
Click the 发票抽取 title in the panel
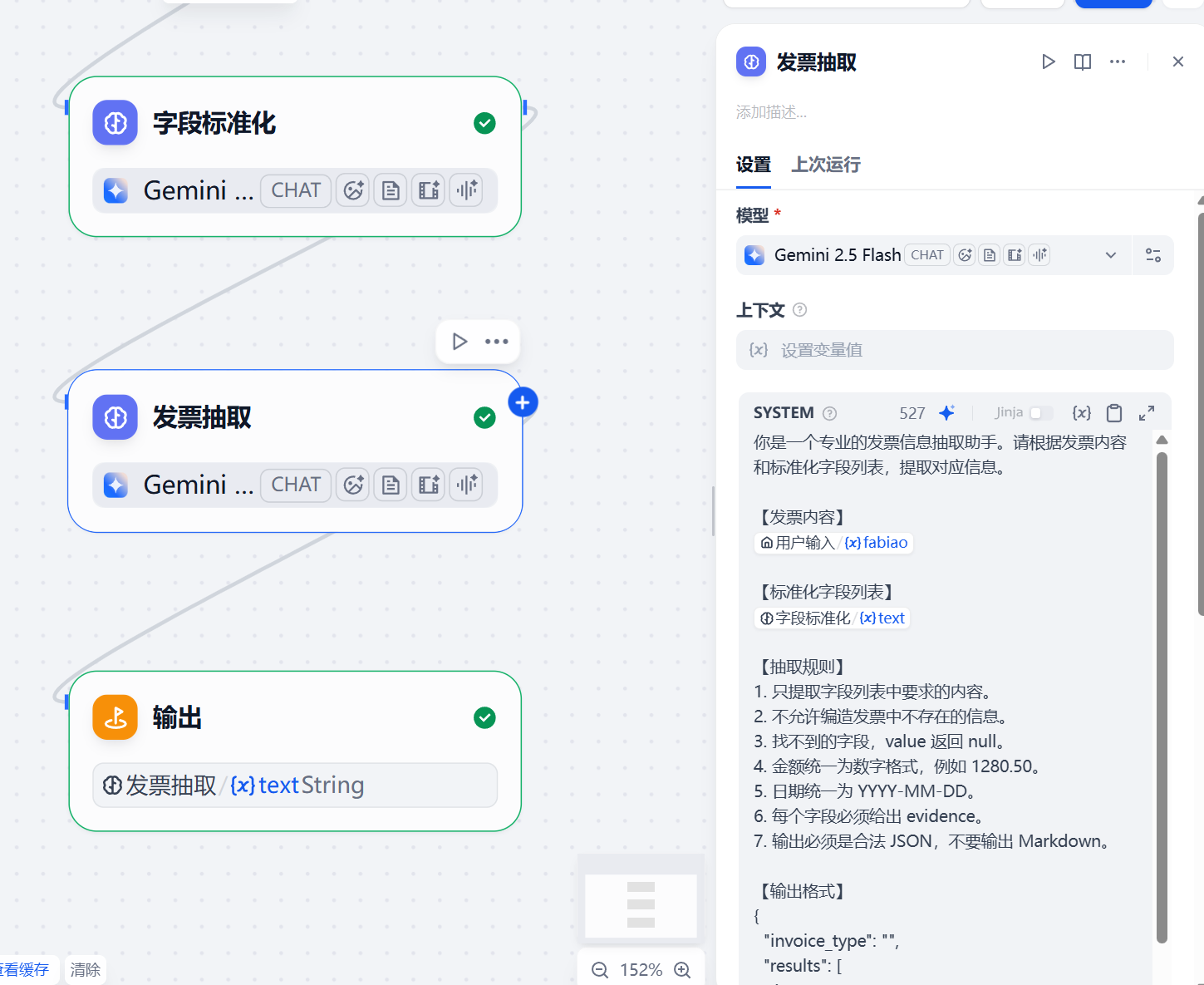[x=816, y=62]
